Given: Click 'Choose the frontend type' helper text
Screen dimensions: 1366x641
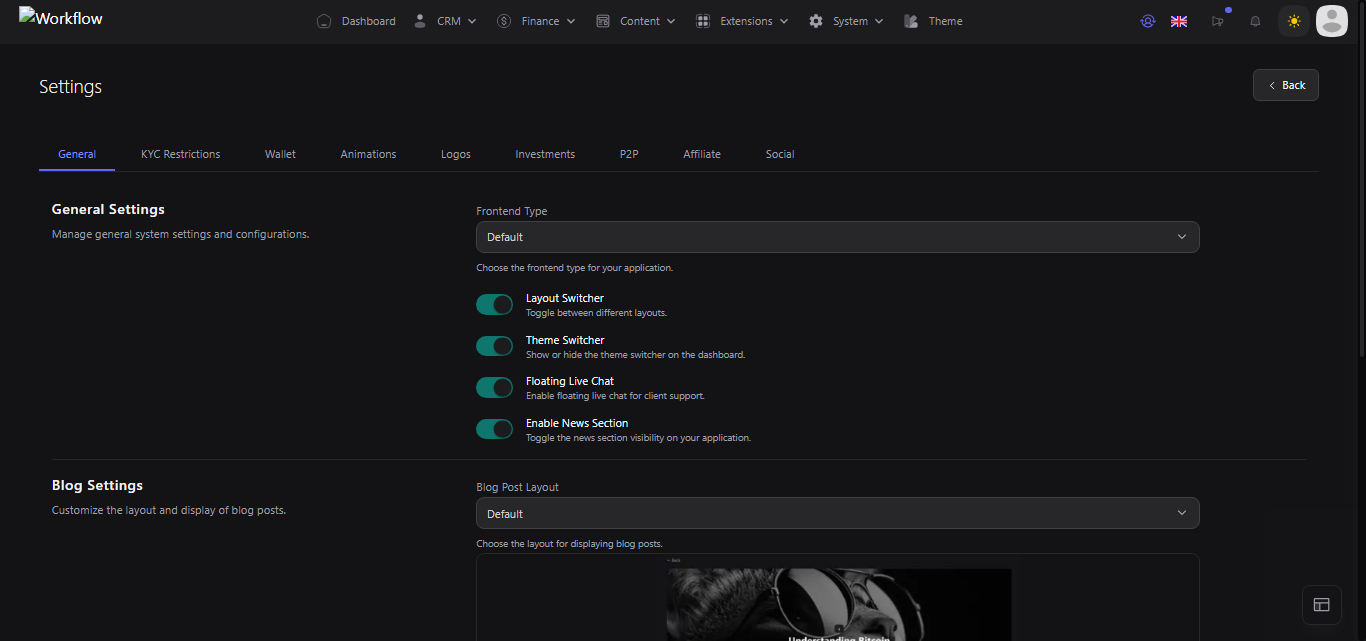Looking at the screenshot, I should click(574, 268).
